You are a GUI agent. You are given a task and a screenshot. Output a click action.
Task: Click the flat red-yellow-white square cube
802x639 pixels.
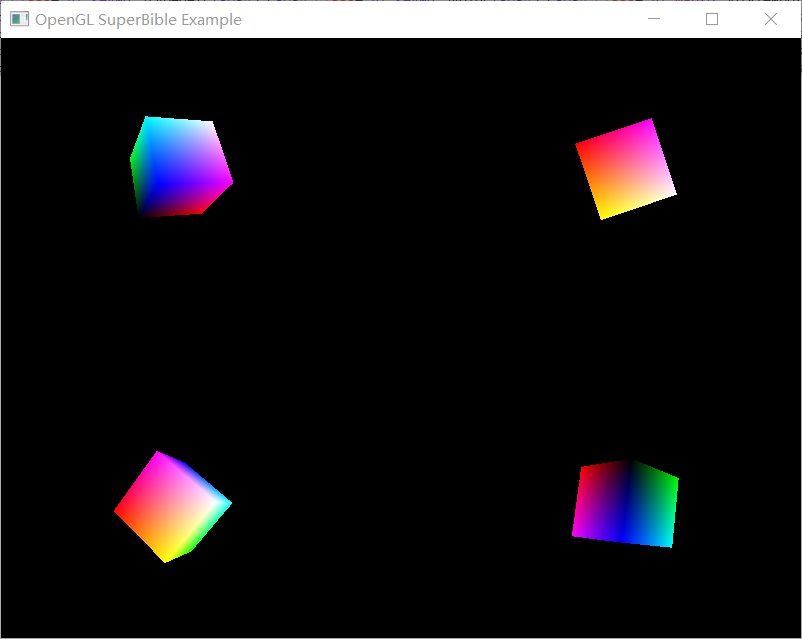point(626,169)
